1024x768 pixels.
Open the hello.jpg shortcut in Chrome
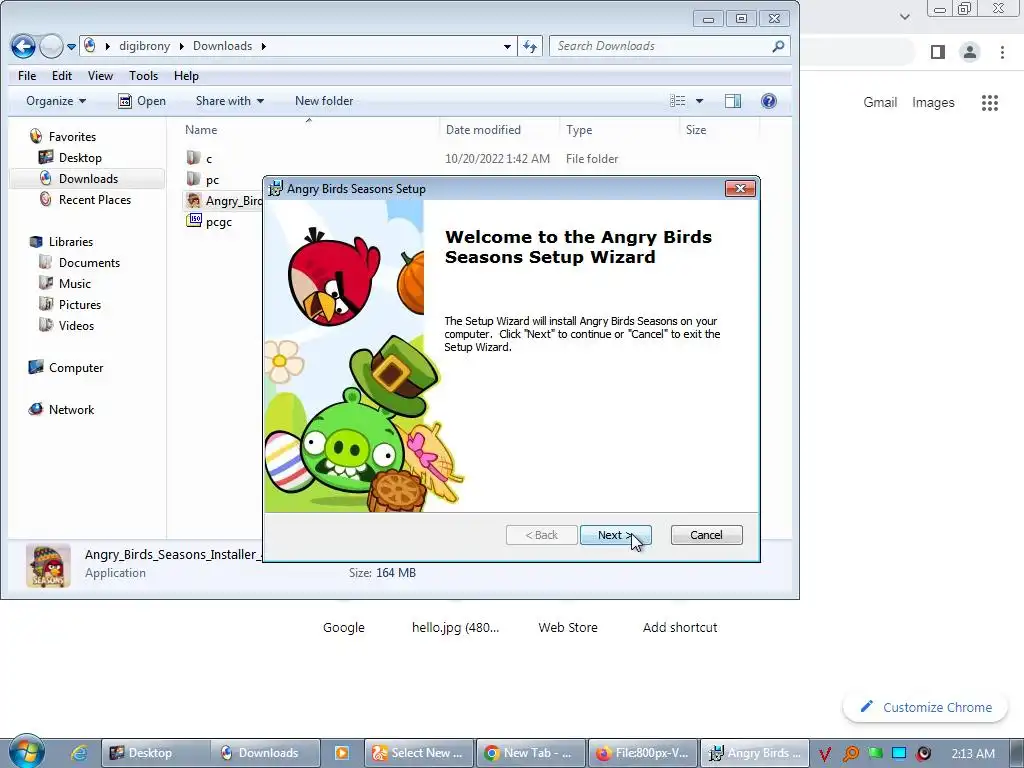pyautogui.click(x=455, y=627)
